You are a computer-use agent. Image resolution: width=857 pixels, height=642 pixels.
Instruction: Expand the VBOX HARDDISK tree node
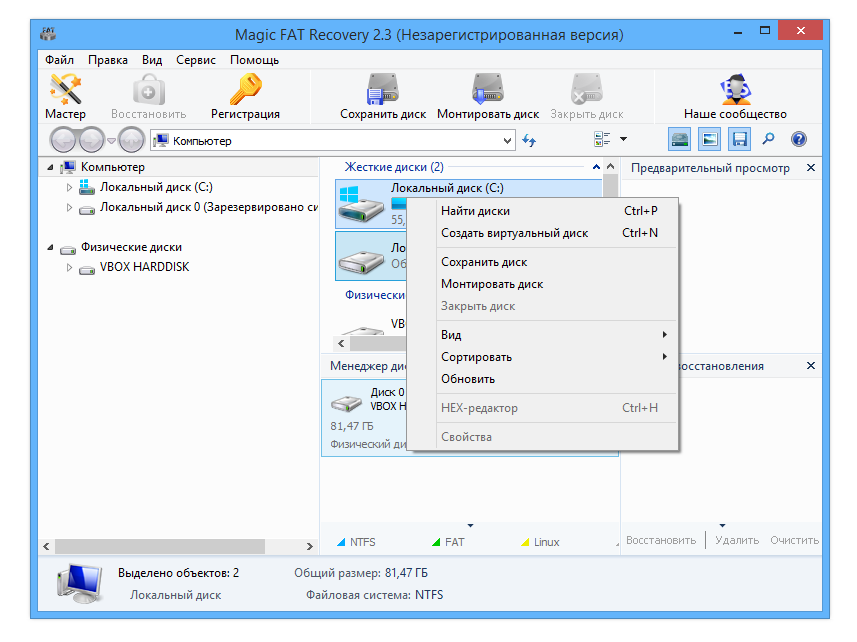coord(69,268)
